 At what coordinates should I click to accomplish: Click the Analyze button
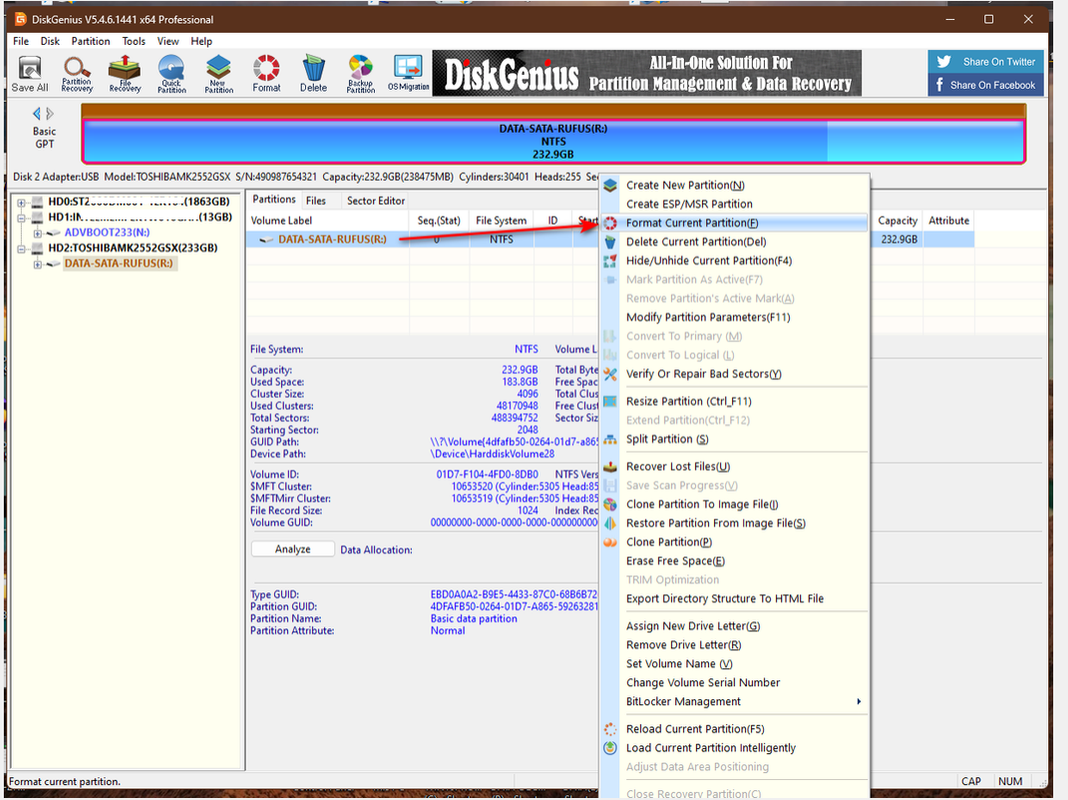coord(292,549)
